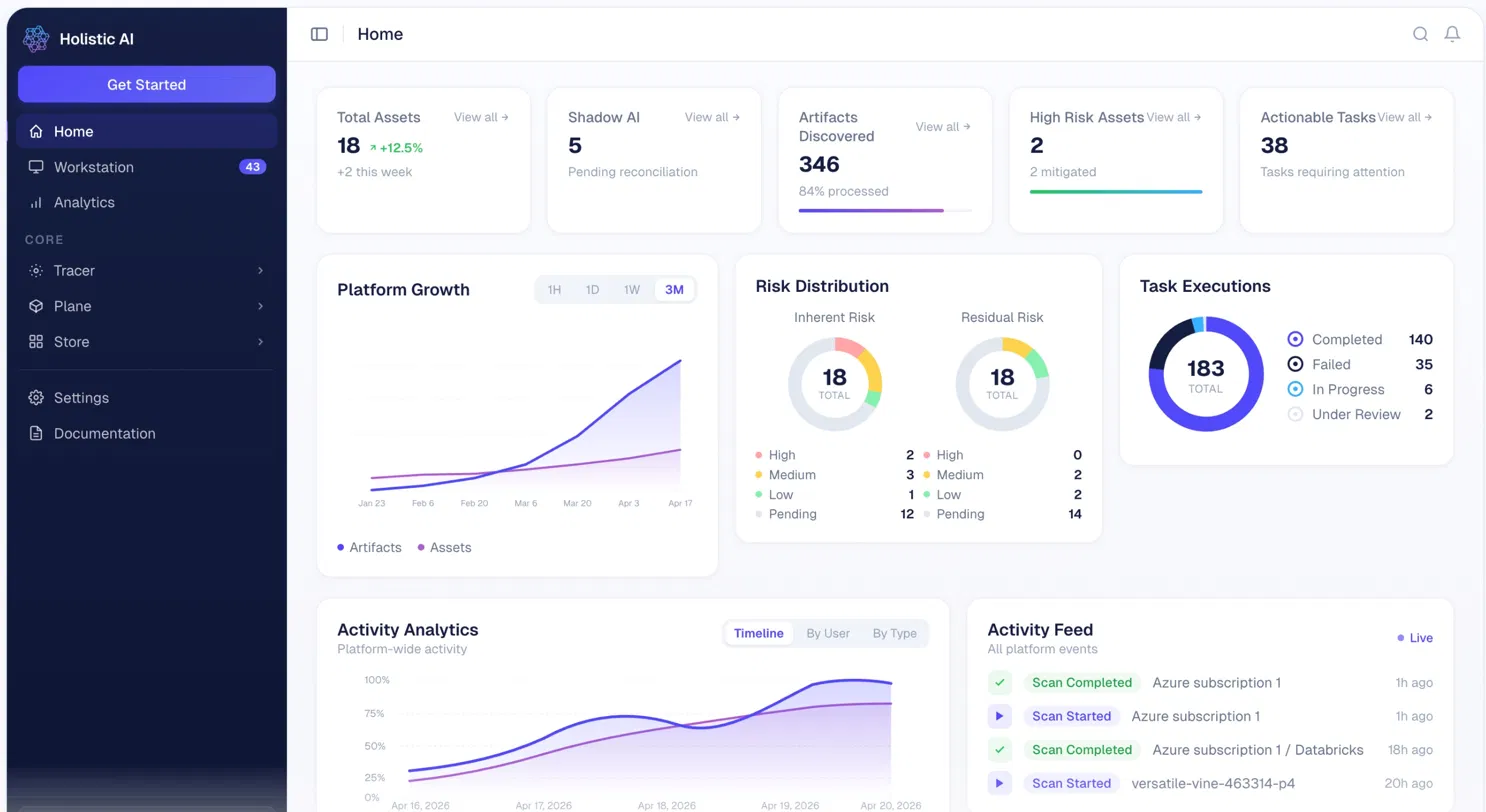Click the Tracer icon in sidebar

(36, 271)
